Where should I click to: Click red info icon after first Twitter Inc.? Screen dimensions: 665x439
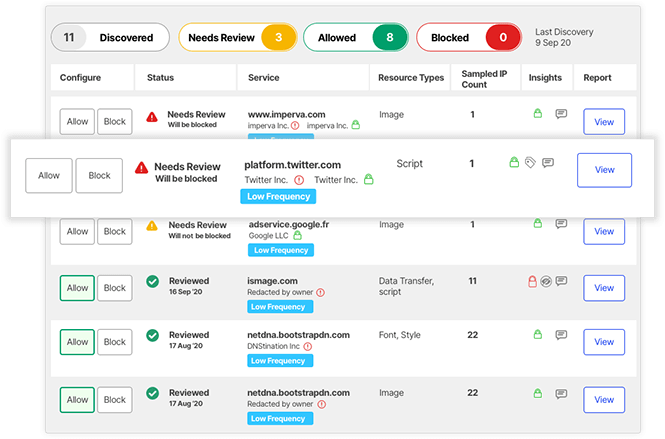(x=299, y=180)
